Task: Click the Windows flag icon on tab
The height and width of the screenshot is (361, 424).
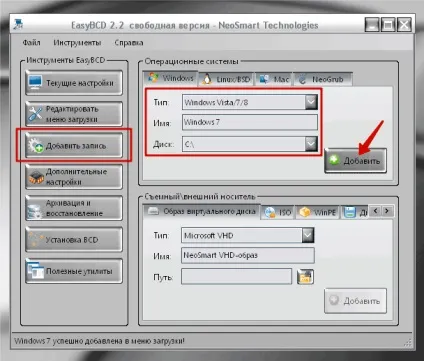Action: 153,77
